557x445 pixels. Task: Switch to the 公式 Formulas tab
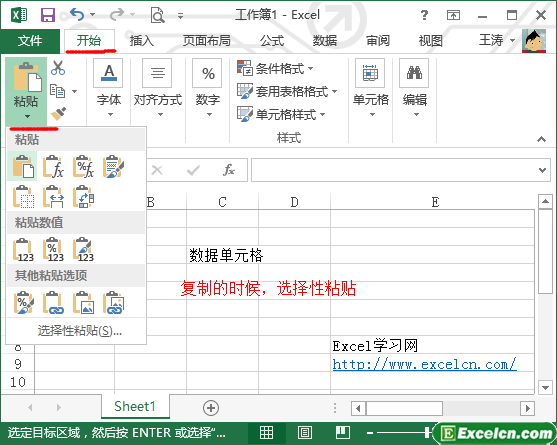pyautogui.click(x=272, y=40)
